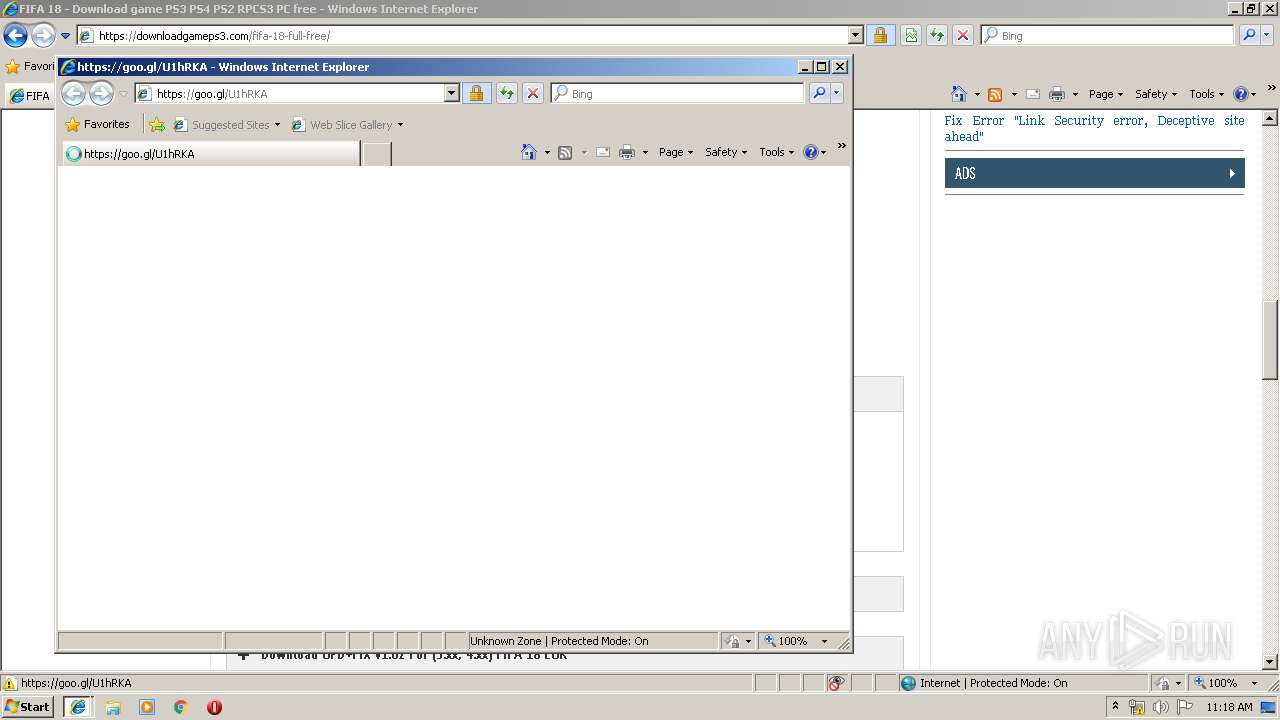The image size is (1280, 720).
Task: Open the Tools menu in main window
Action: click(x=1207, y=94)
